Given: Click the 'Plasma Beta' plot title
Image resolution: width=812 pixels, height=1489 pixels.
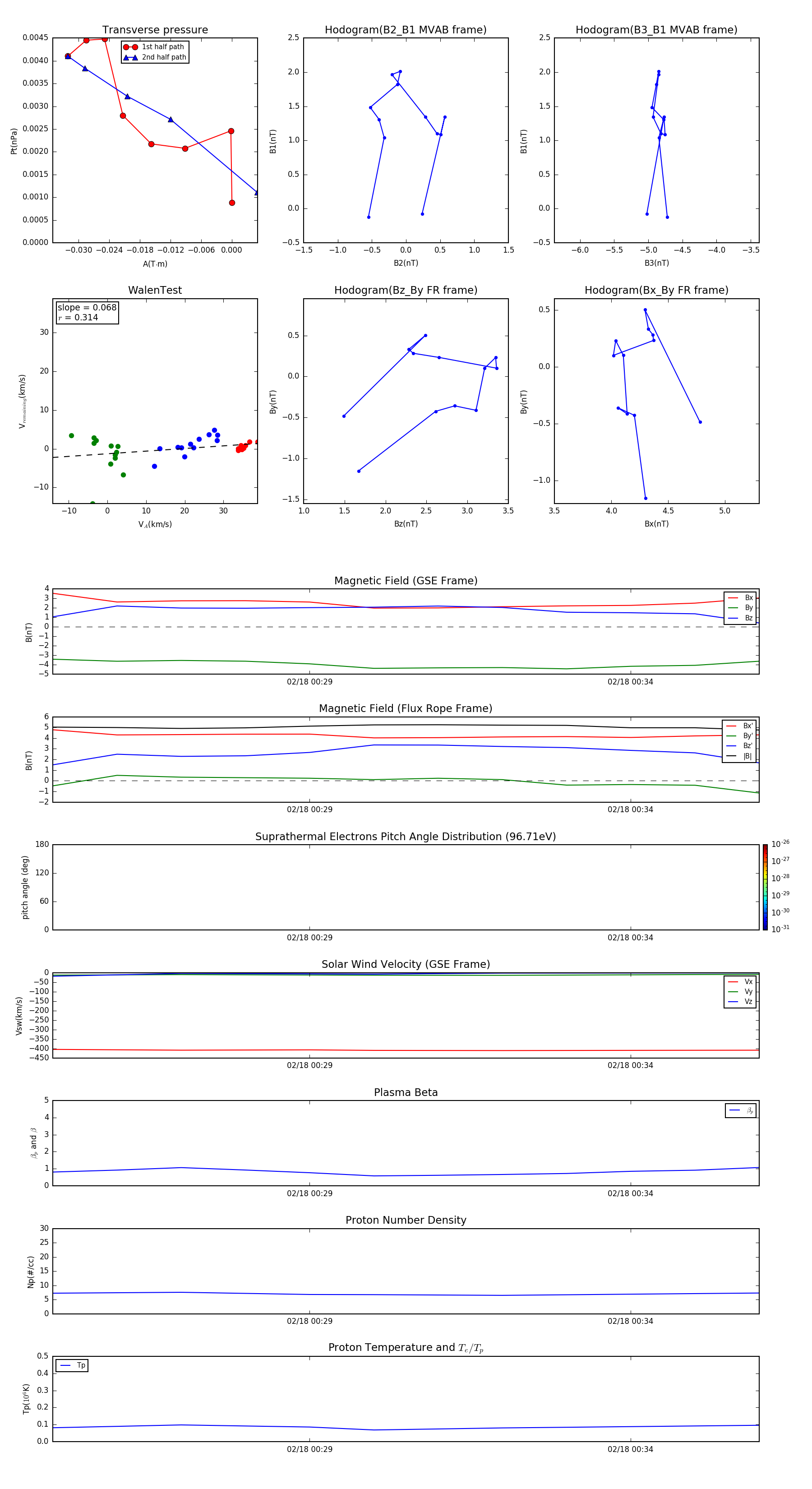Looking at the screenshot, I should click(x=406, y=1092).
